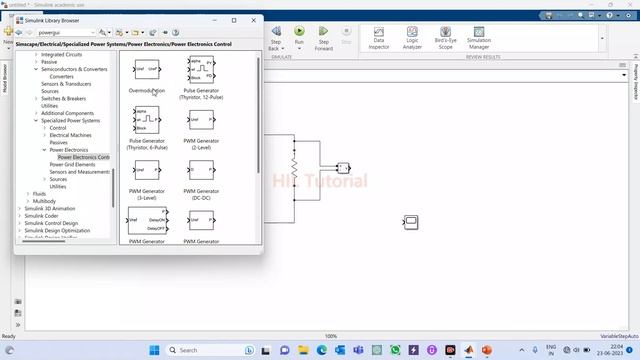Collapse the Power Electronics tree node
Image resolution: width=640 pixels, height=360 pixels.
click(44, 150)
